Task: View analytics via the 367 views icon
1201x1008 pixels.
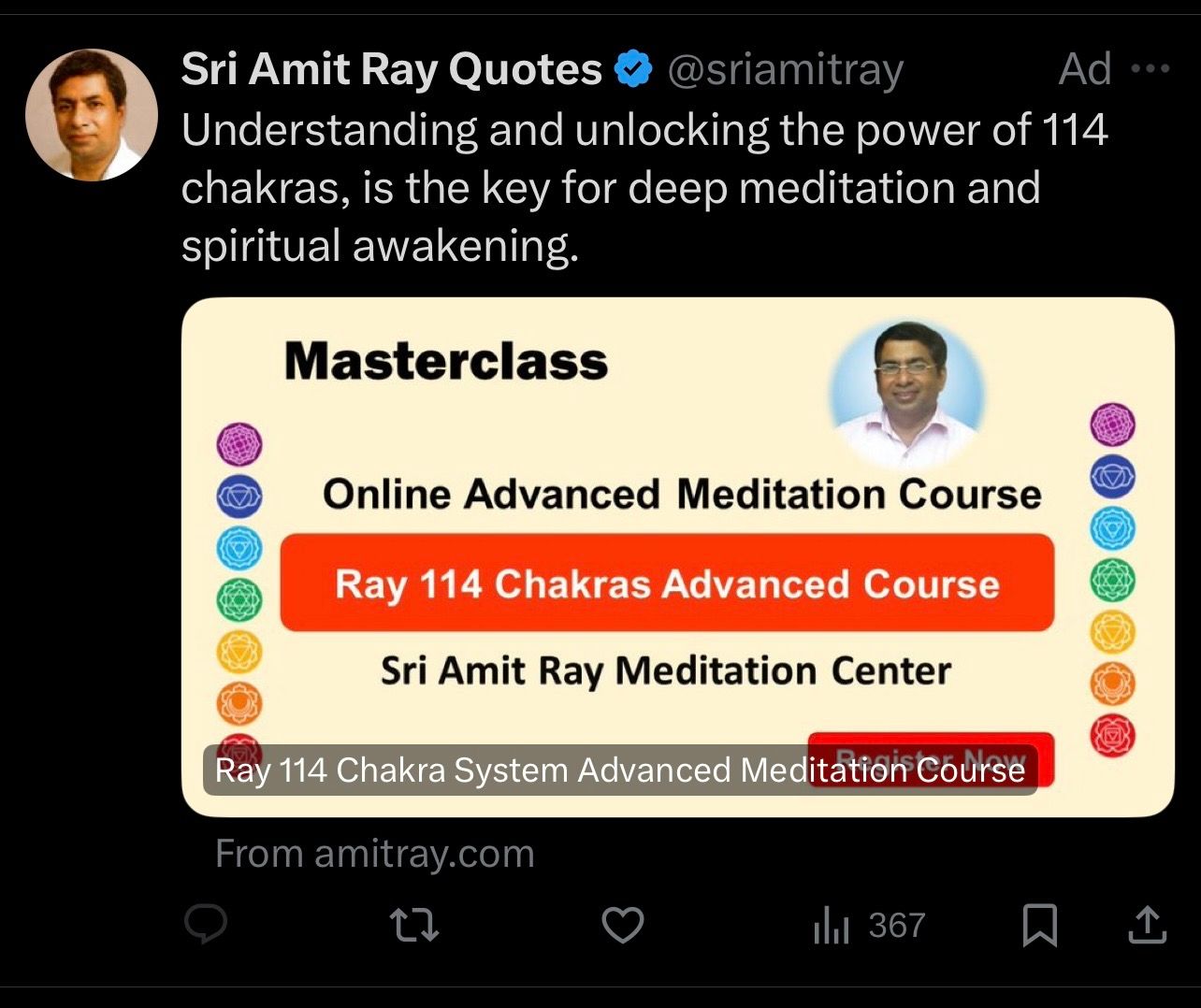Action: [x=869, y=926]
